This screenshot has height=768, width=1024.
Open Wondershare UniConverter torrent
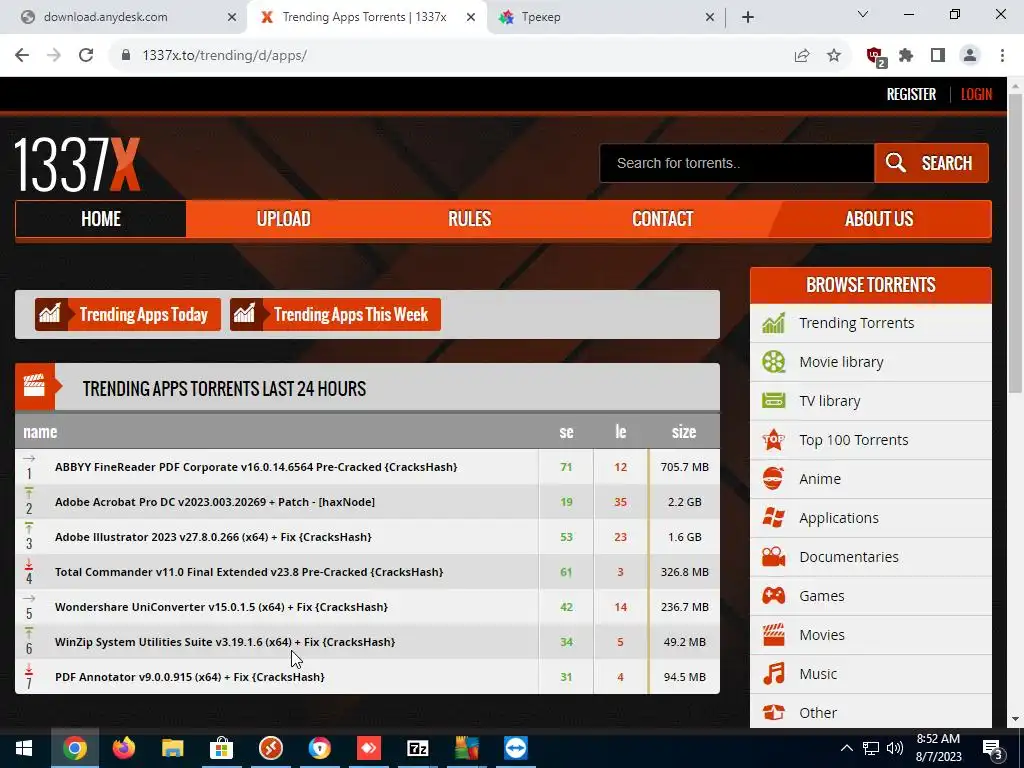pyautogui.click(x=221, y=607)
